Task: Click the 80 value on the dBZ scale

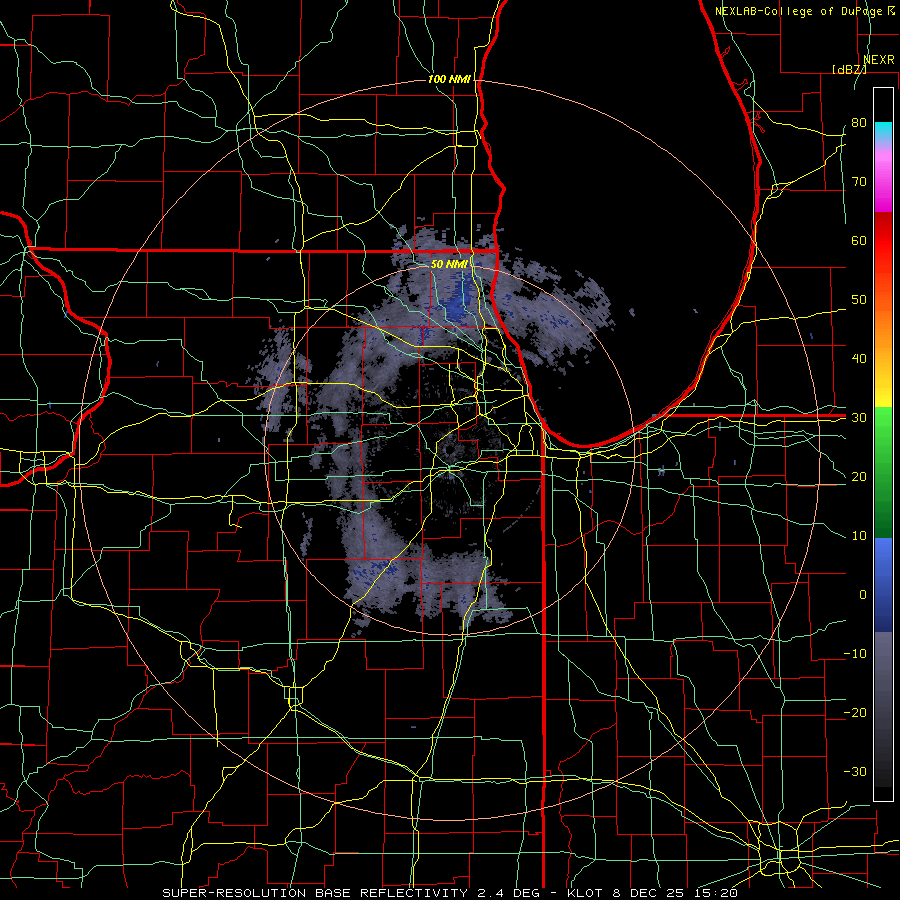Action: pyautogui.click(x=859, y=123)
